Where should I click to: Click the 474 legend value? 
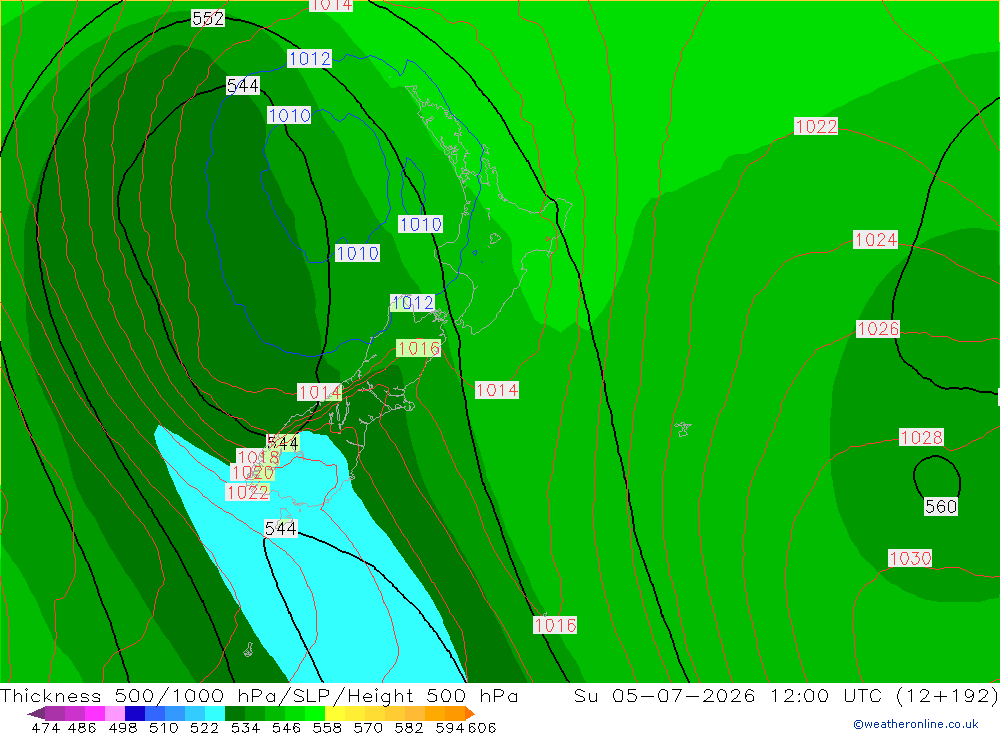[x=45, y=727]
